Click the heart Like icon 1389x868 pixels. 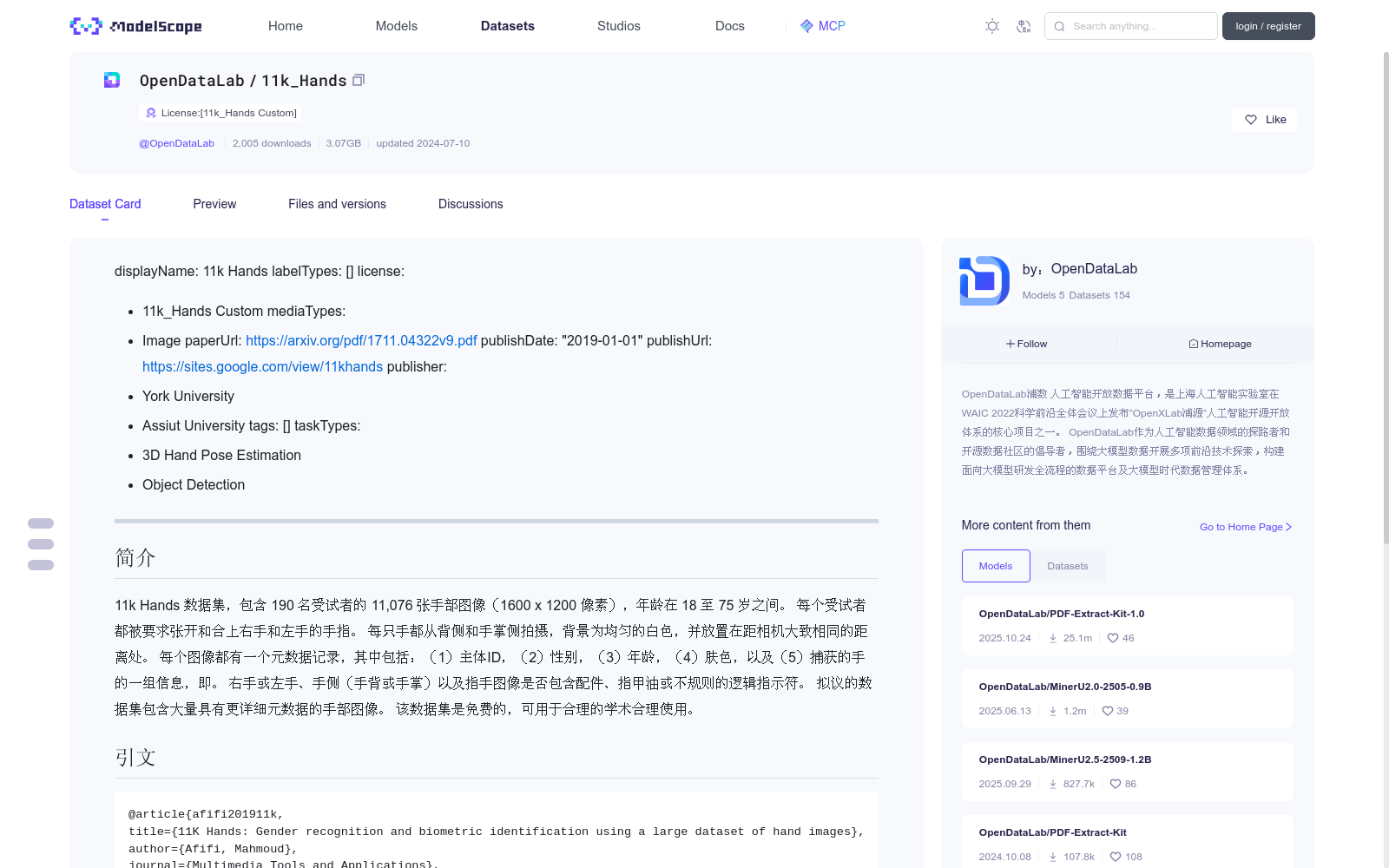click(1251, 120)
